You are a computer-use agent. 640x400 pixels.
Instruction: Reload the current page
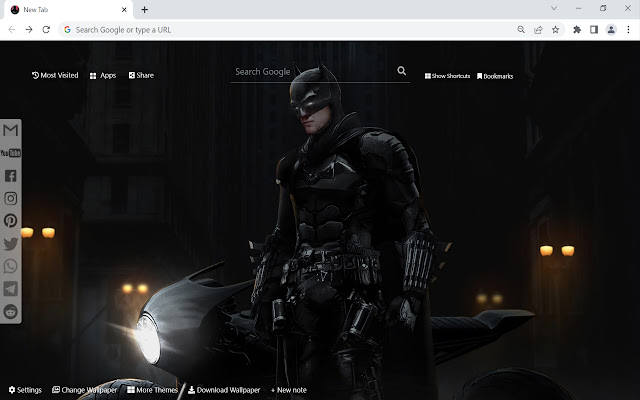point(46,29)
